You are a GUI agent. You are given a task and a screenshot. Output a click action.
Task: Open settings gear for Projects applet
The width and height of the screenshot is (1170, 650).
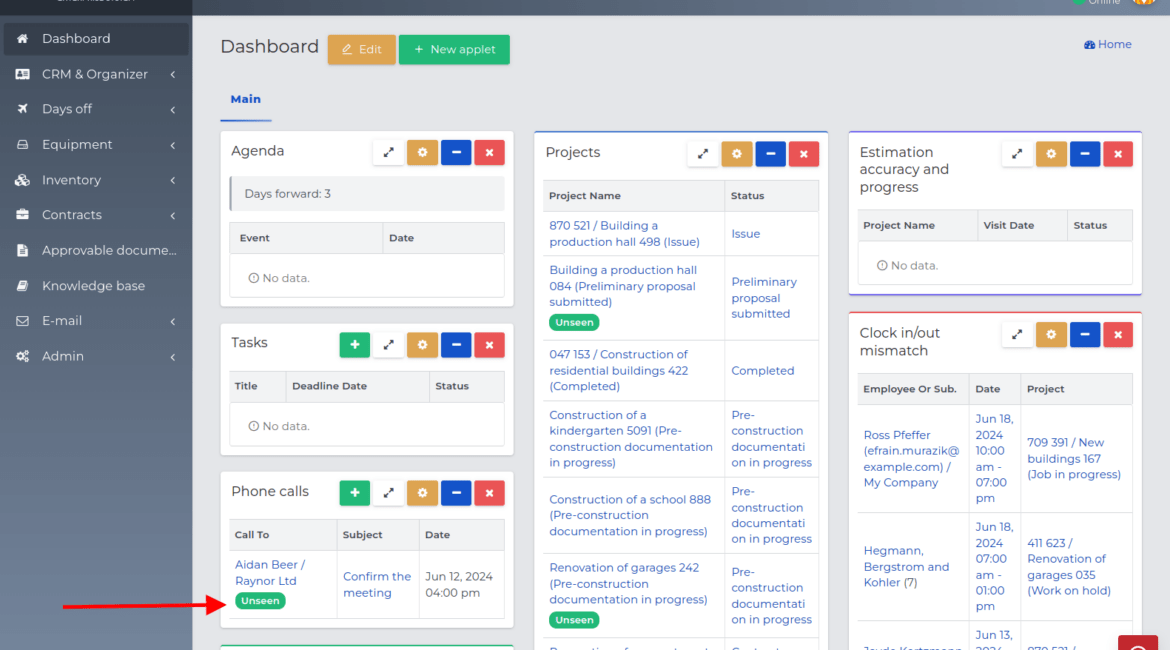tap(737, 154)
